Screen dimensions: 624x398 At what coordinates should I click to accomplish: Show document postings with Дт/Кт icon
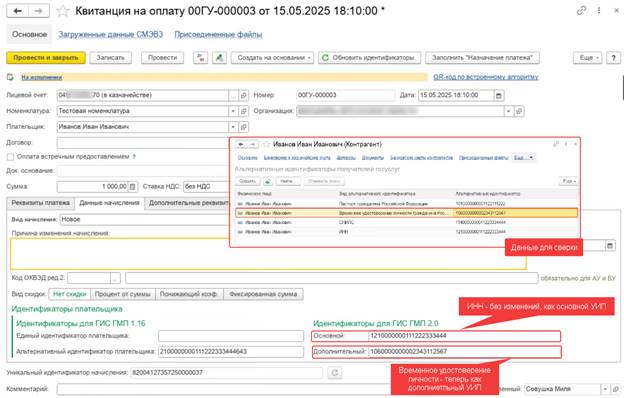click(x=201, y=58)
